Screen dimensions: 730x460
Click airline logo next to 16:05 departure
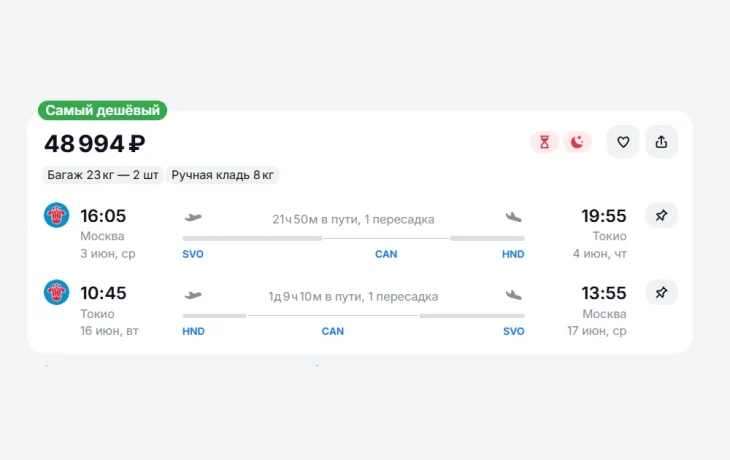click(56, 215)
